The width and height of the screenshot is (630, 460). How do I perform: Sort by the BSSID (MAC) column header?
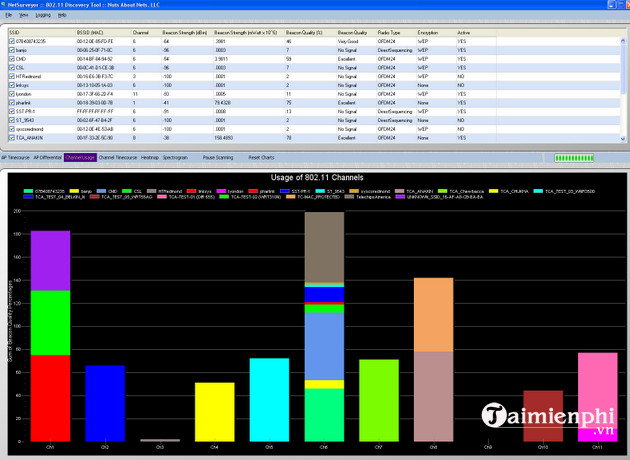point(103,33)
